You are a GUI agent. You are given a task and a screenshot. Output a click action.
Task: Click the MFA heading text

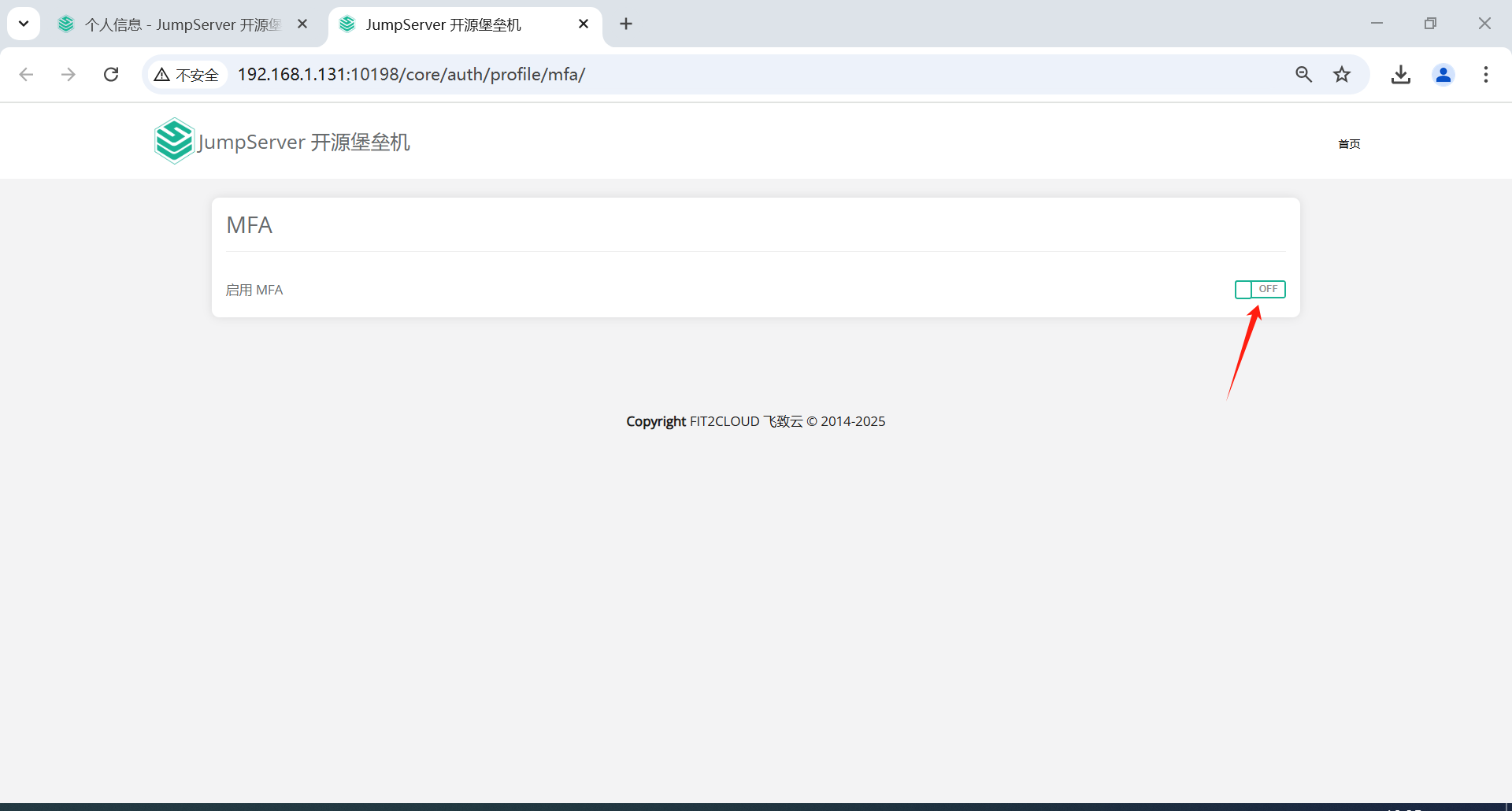tap(250, 225)
